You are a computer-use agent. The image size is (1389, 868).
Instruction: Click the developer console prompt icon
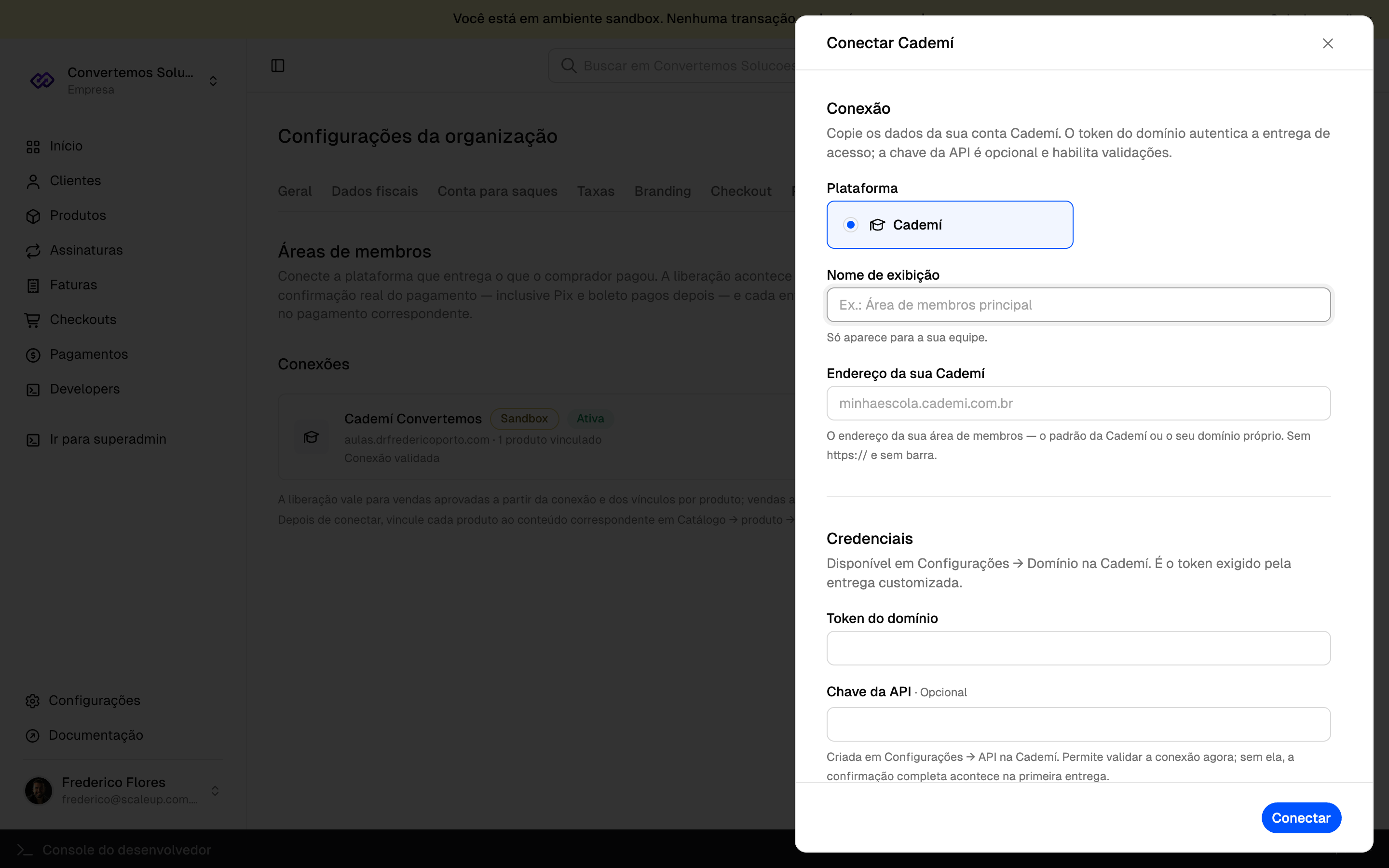(x=24, y=850)
